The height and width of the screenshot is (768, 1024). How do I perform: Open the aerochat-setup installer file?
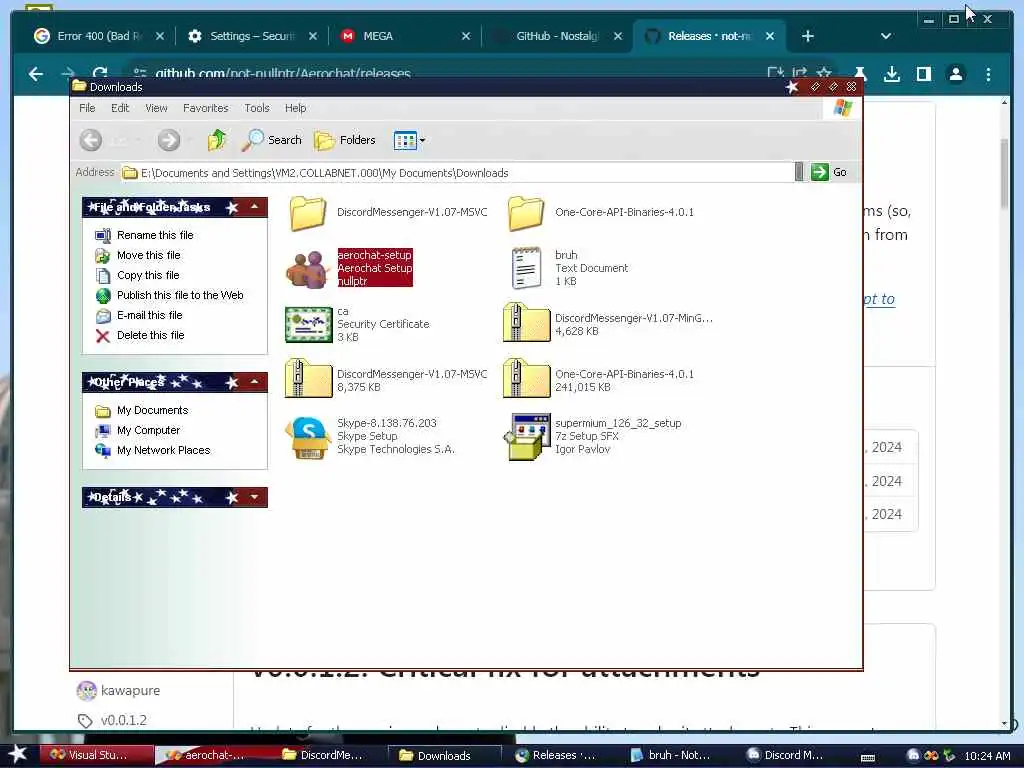308,268
